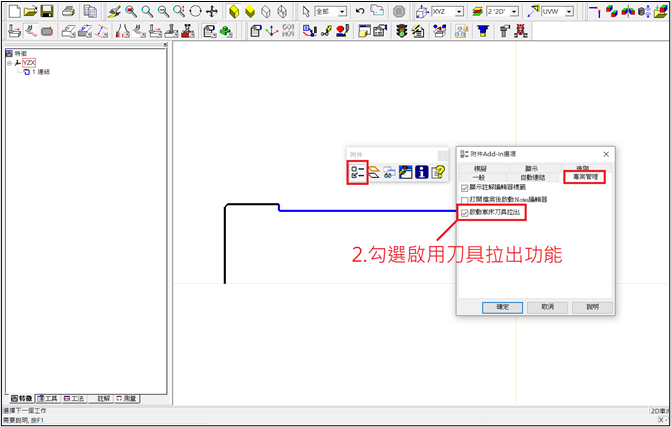
Task: Click the New document icon
Action: 13,11
